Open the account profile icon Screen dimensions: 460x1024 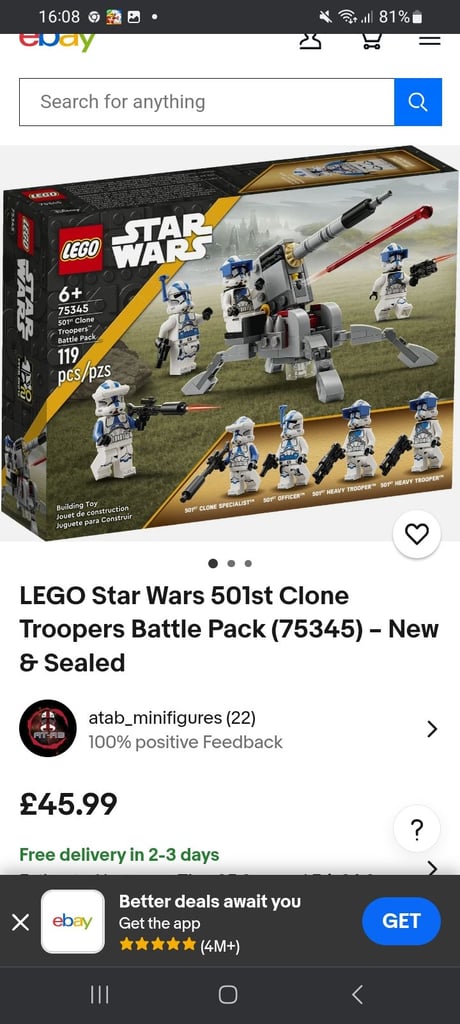pyautogui.click(x=311, y=41)
